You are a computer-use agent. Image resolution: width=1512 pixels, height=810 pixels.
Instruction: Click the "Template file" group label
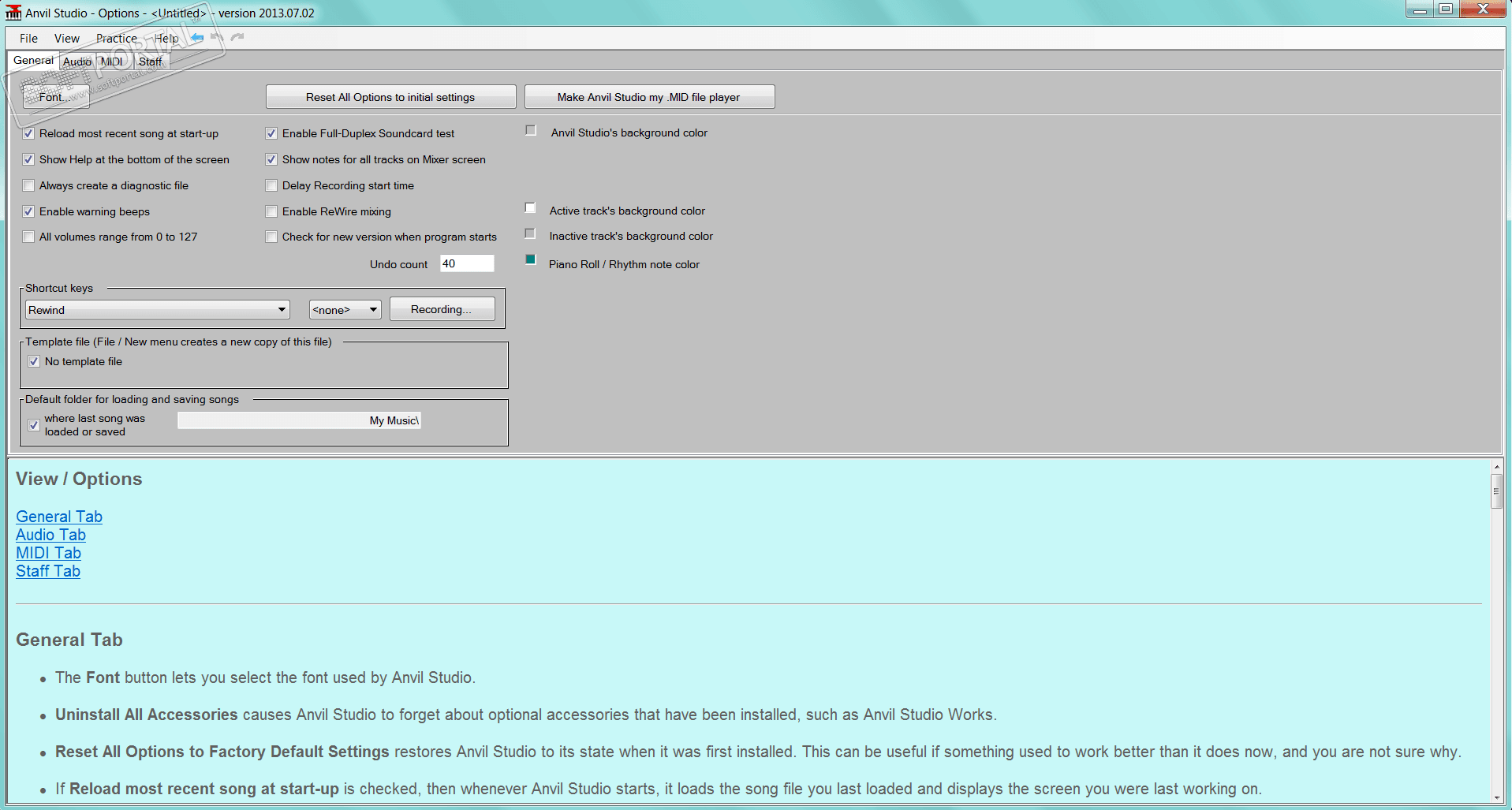178,342
